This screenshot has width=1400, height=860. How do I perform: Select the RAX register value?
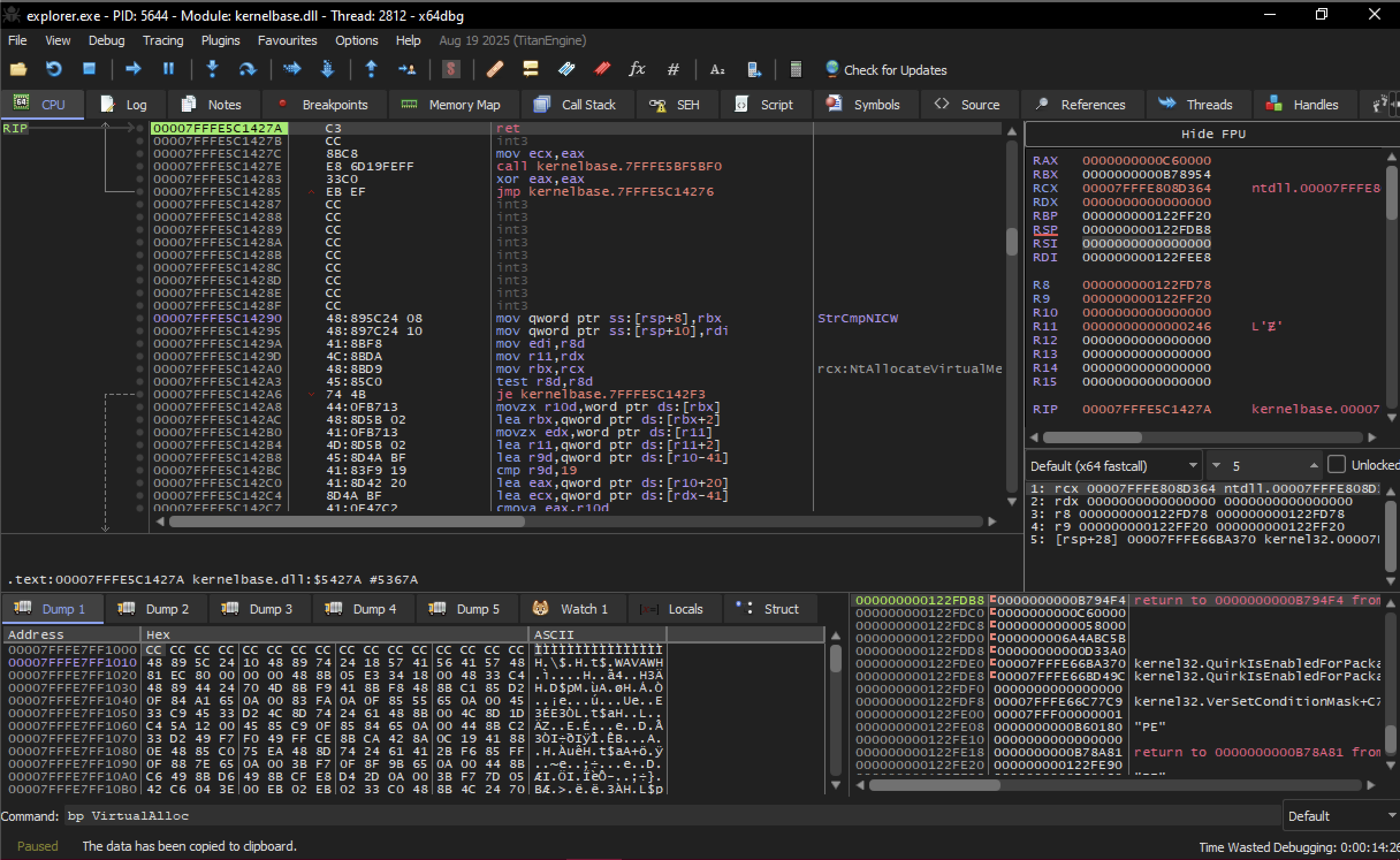1146,161
